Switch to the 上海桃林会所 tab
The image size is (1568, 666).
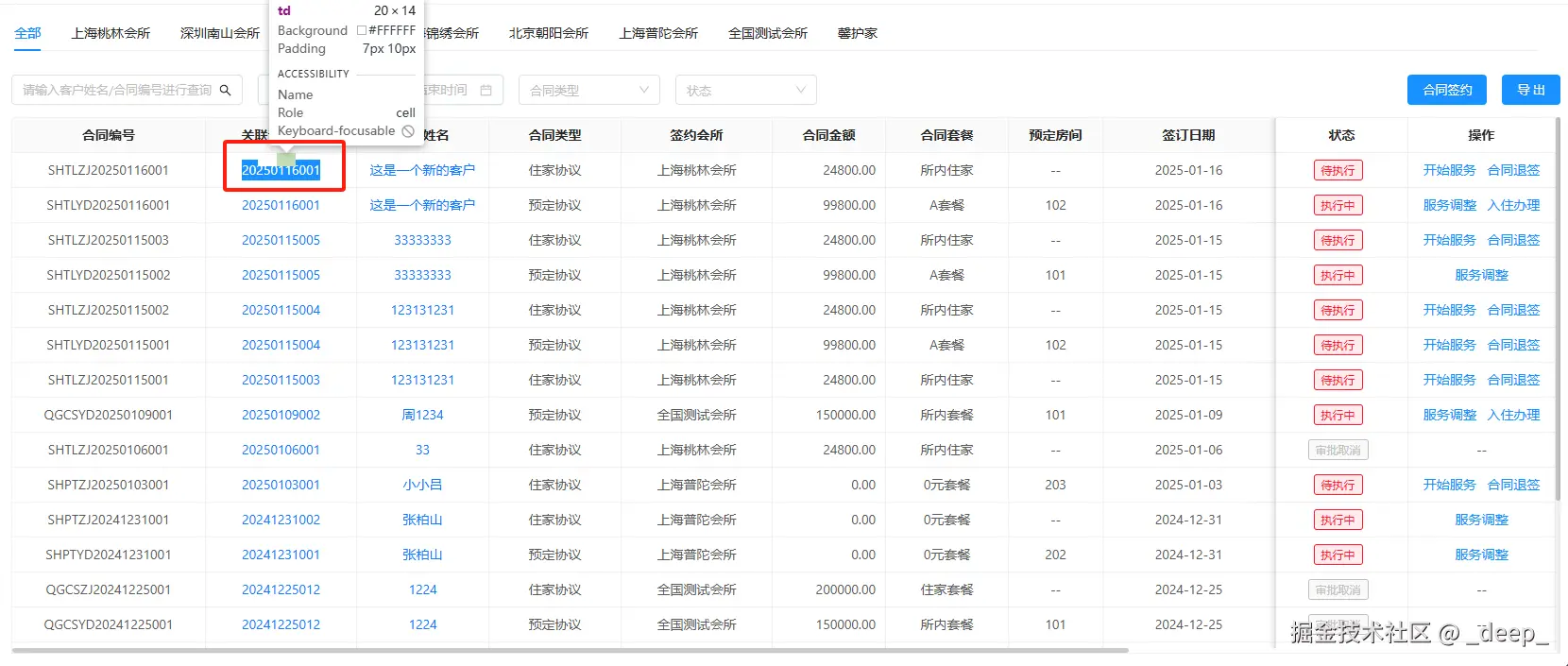pyautogui.click(x=111, y=33)
